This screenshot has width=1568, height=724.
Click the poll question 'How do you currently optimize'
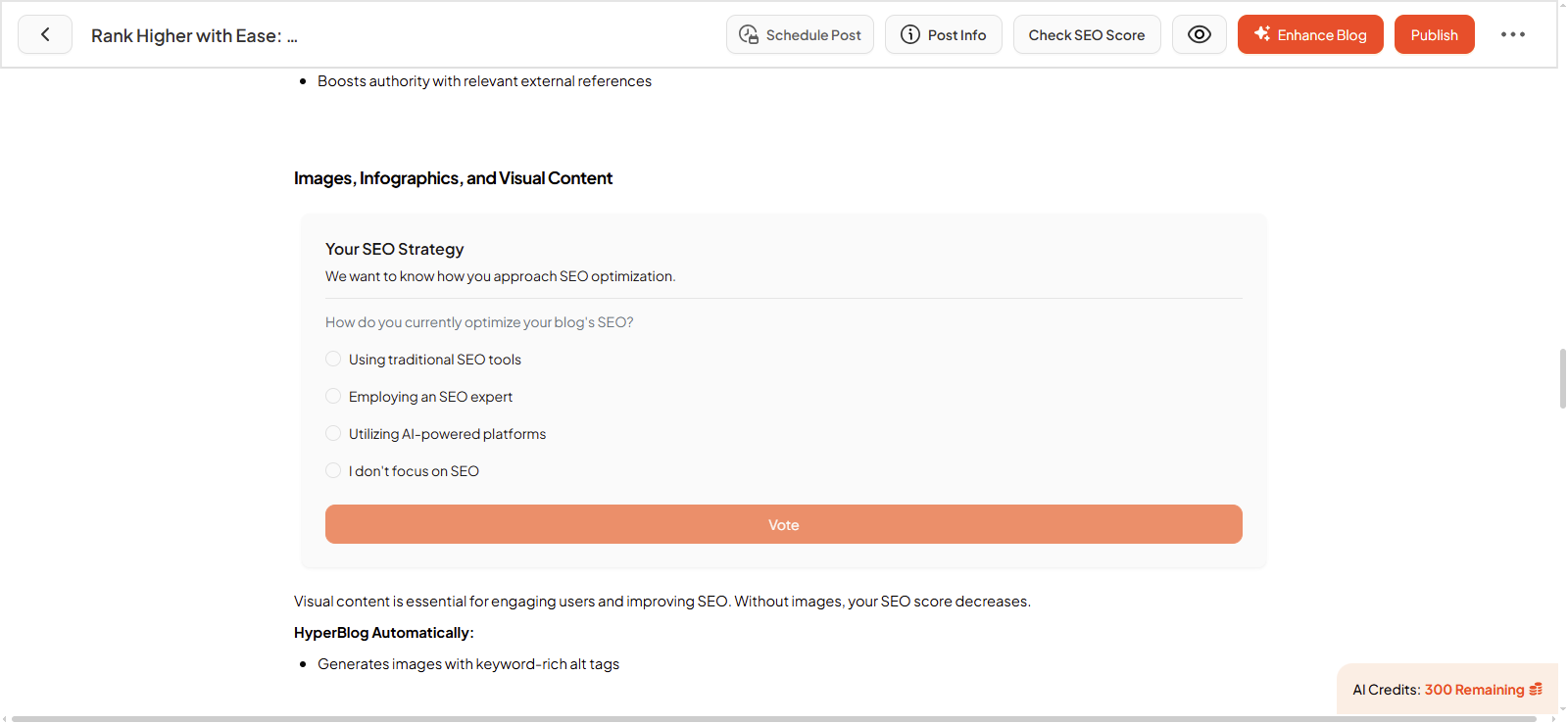(x=479, y=322)
